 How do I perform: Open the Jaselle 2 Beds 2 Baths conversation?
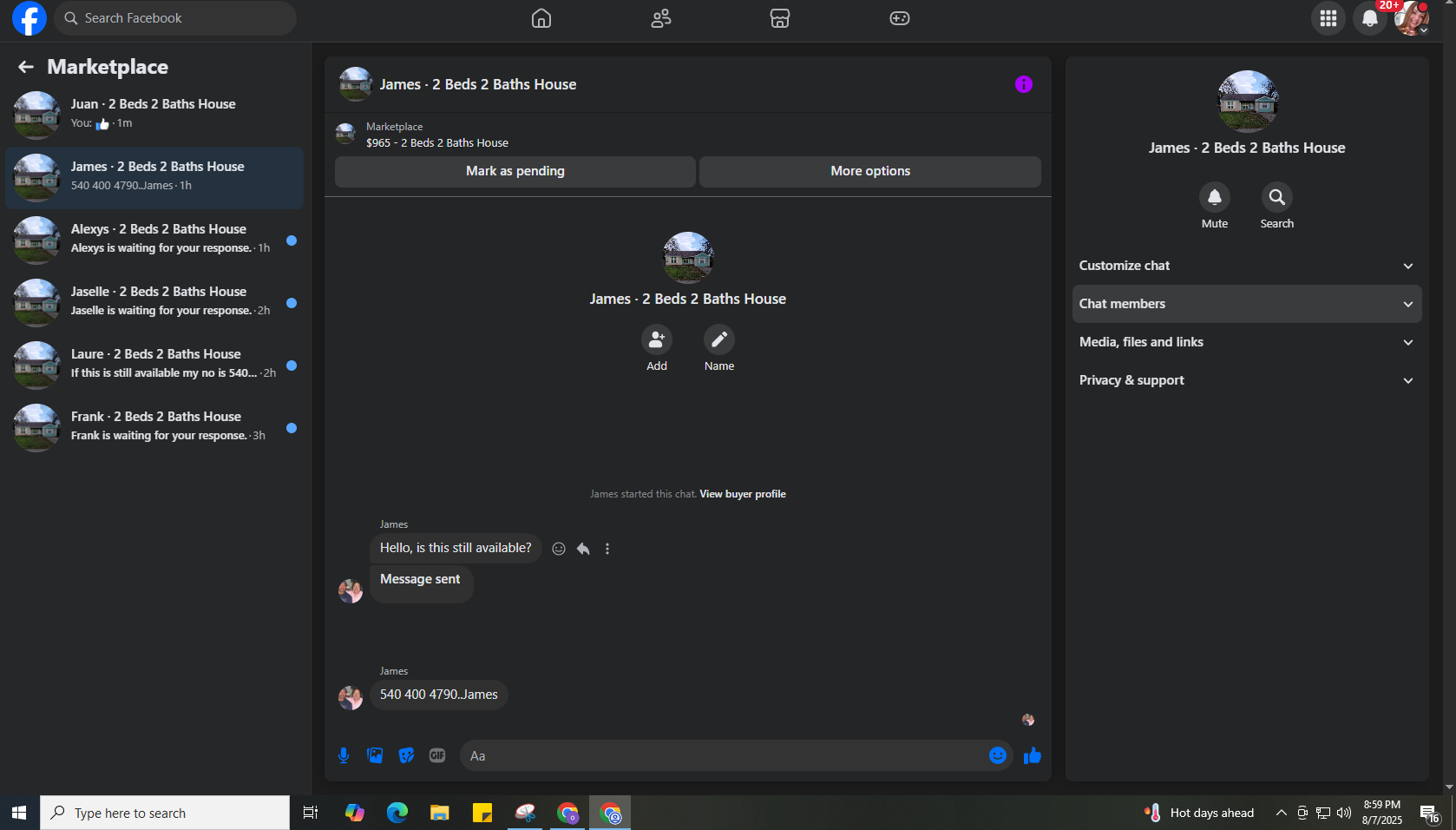[154, 303]
